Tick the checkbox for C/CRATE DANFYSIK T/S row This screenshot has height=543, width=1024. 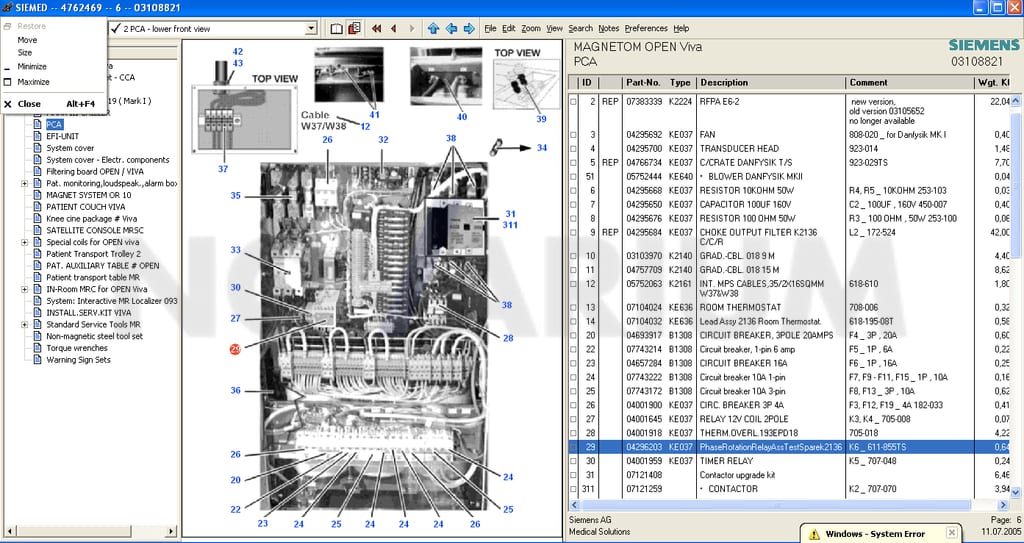[x=573, y=162]
